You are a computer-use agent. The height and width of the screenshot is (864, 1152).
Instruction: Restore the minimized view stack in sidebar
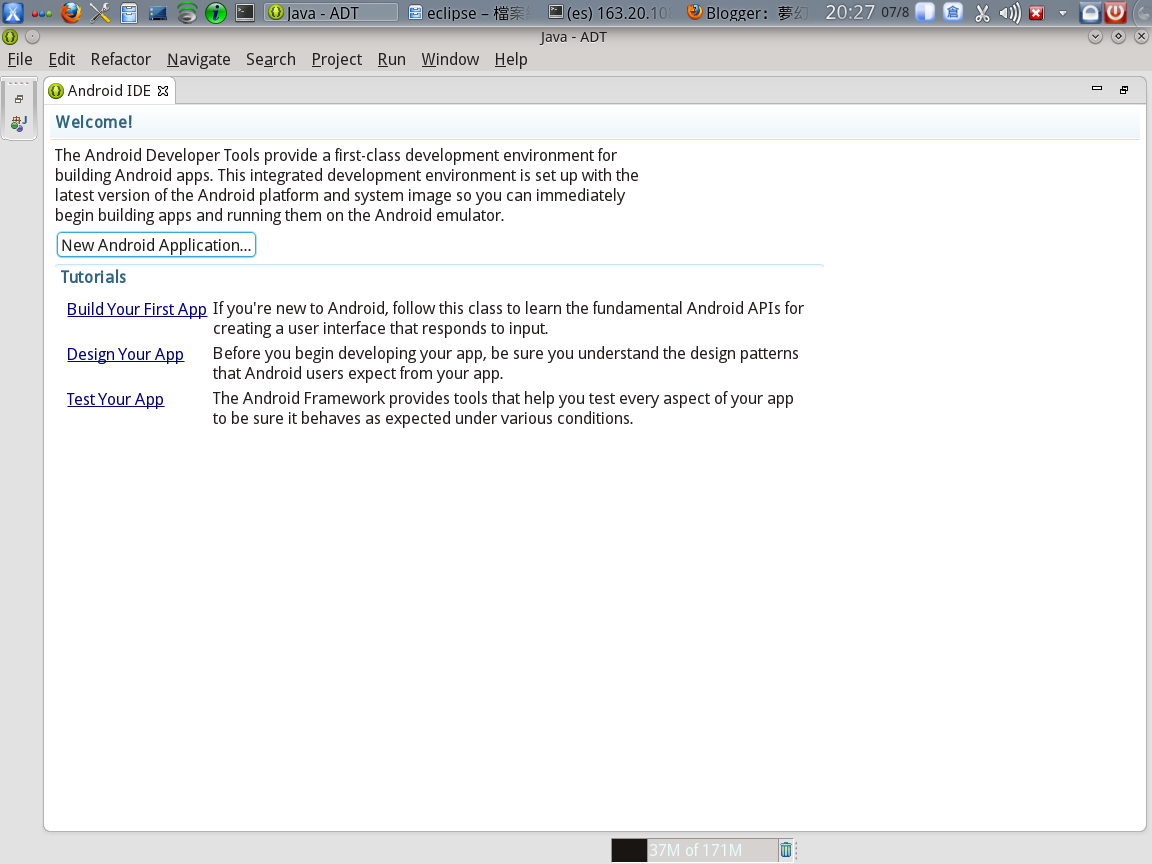coord(19,98)
